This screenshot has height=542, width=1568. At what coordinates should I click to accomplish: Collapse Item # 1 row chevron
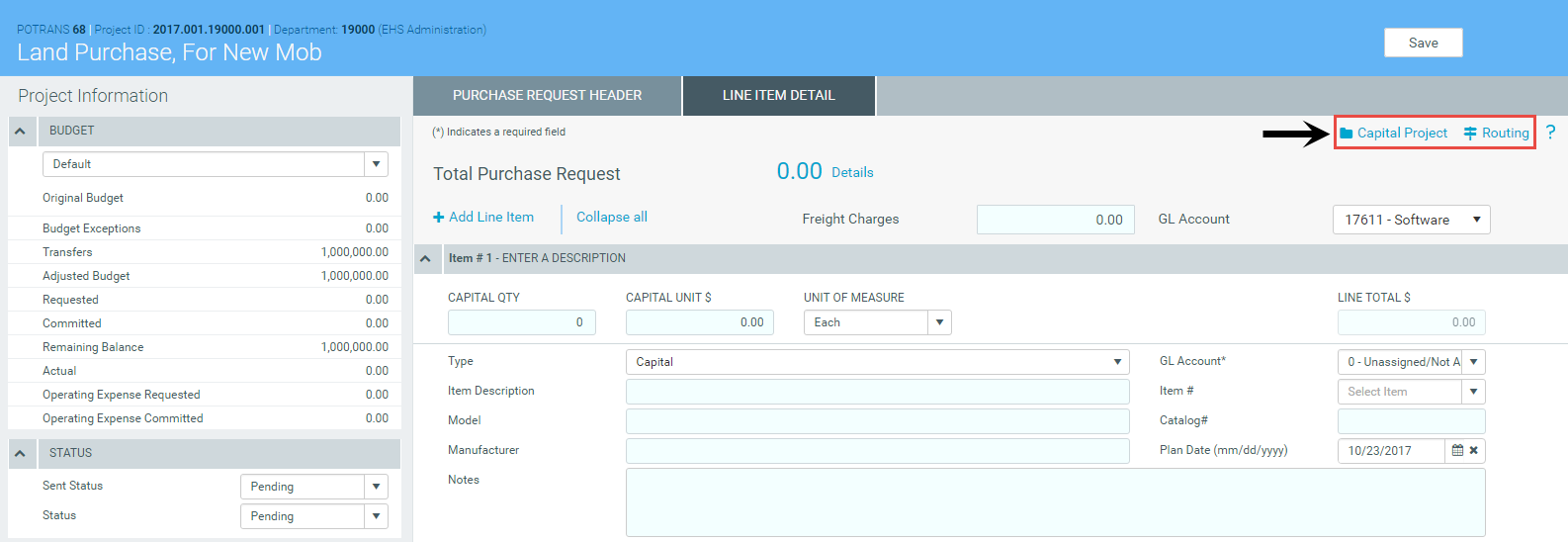425,258
